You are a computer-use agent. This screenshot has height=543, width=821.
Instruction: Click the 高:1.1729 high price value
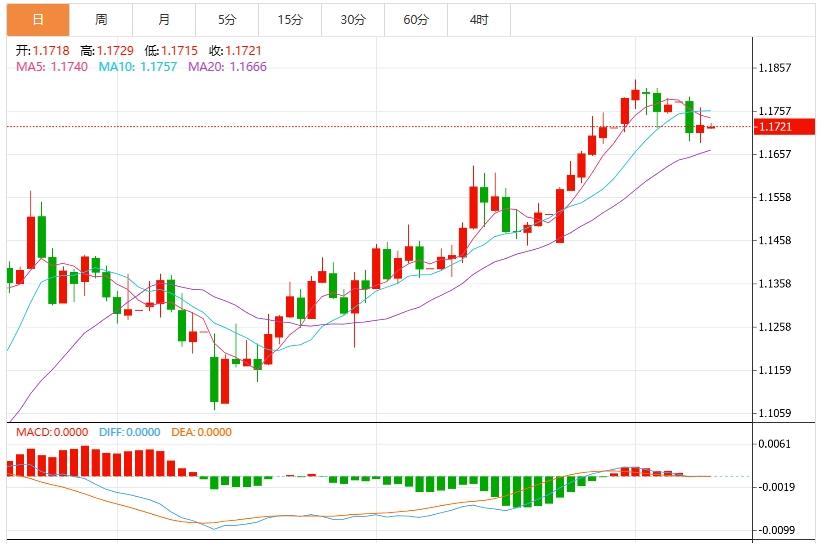click(105, 50)
